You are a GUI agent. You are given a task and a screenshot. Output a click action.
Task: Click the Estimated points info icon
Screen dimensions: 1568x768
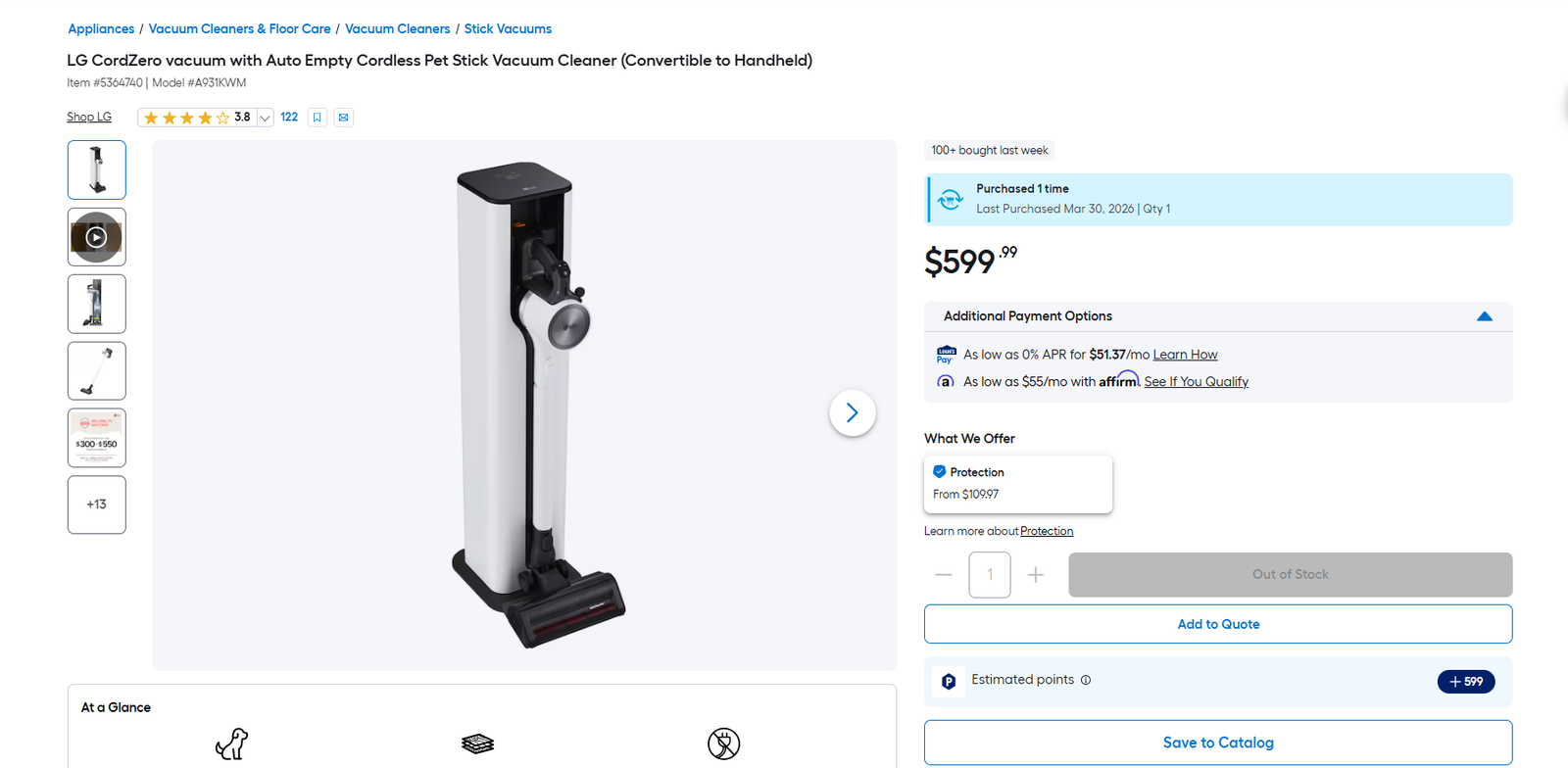(1086, 680)
